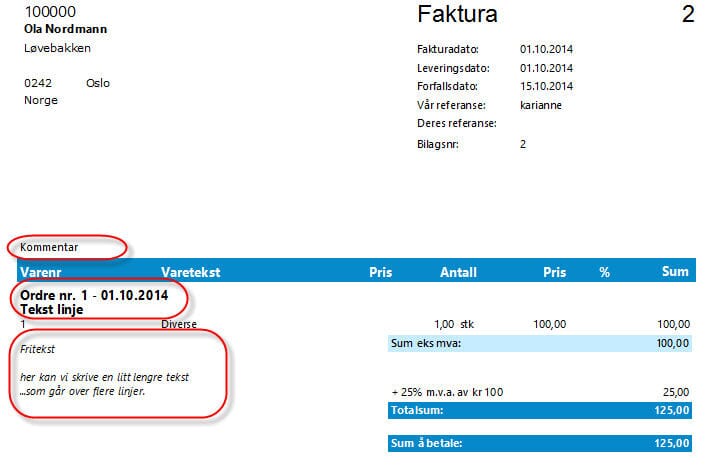Click the country text Norge
The width and height of the screenshot is (715, 466).
[40, 100]
